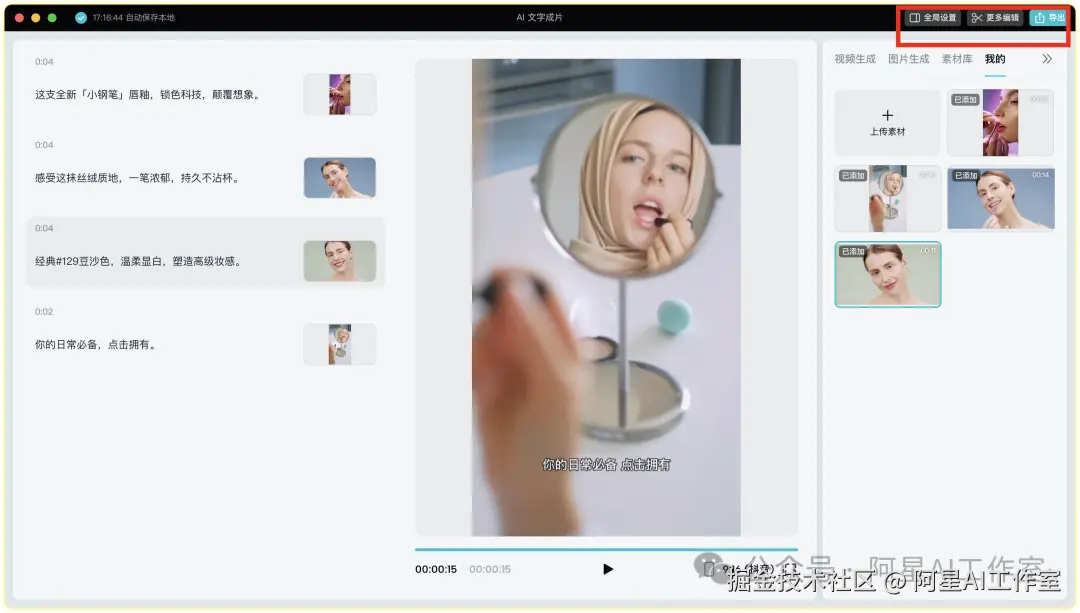The height and width of the screenshot is (613, 1080).
Task: Click the share arrow icon in 导出
Action: coord(1039,18)
